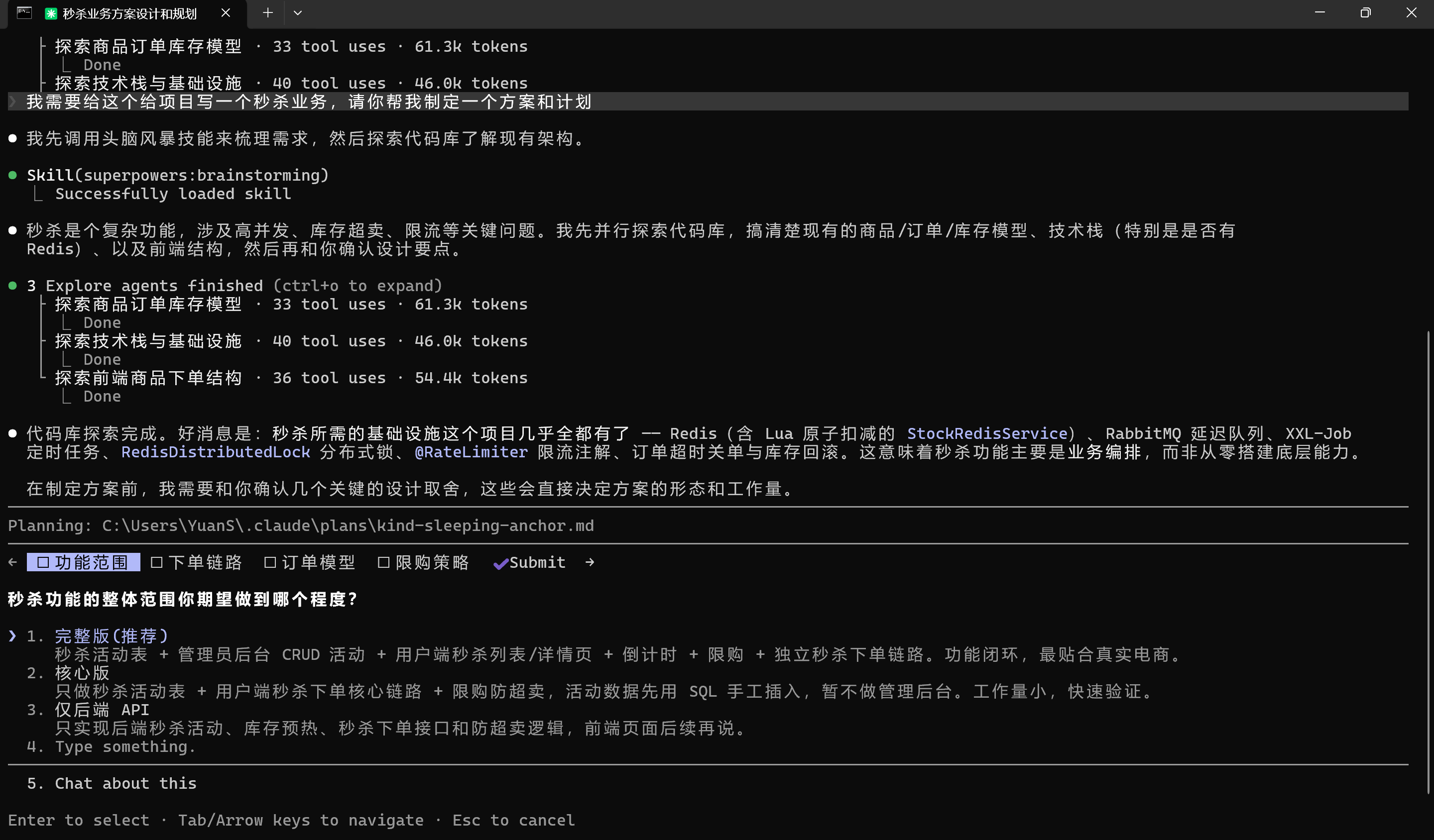Image resolution: width=1434 pixels, height=840 pixels.
Task: Click the 54.4k tokens value
Action: [x=471, y=378]
